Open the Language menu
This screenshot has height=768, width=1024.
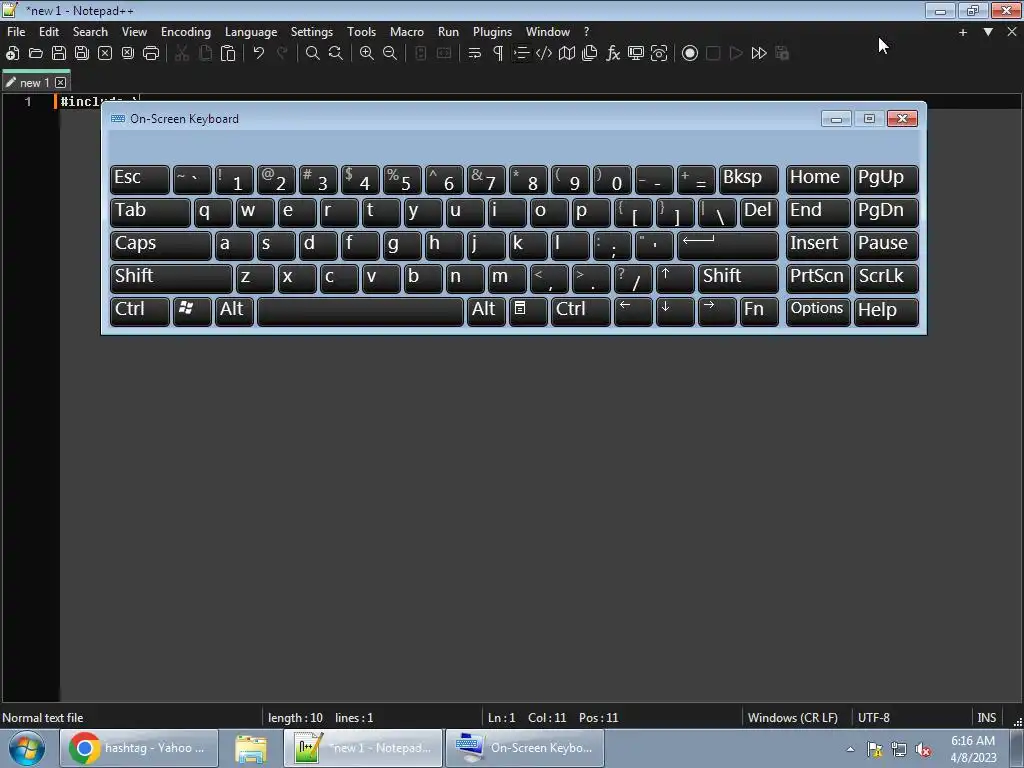point(251,31)
